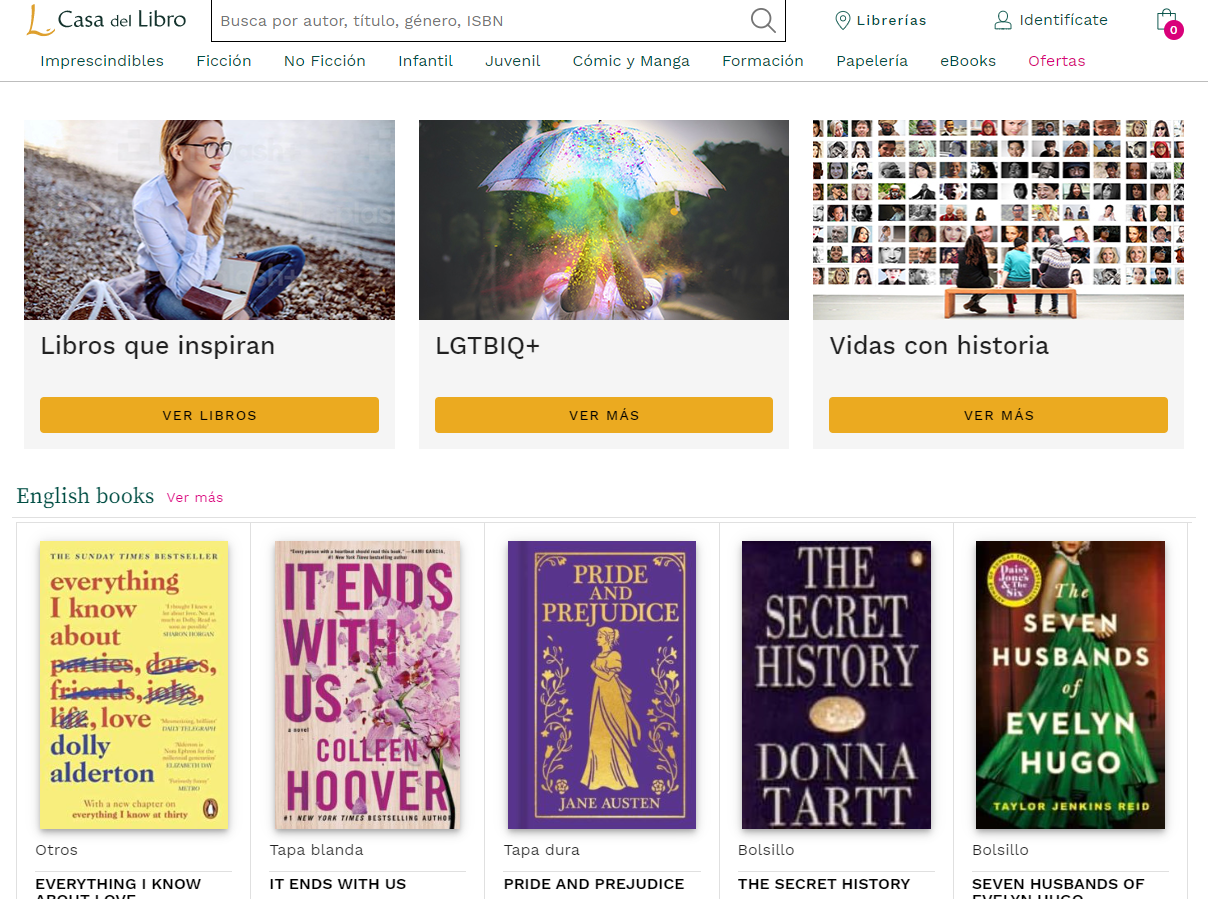This screenshot has height=899, width=1208.
Task: Open Seven Husbands of Evelyn Hugo cover
Action: pos(1070,685)
